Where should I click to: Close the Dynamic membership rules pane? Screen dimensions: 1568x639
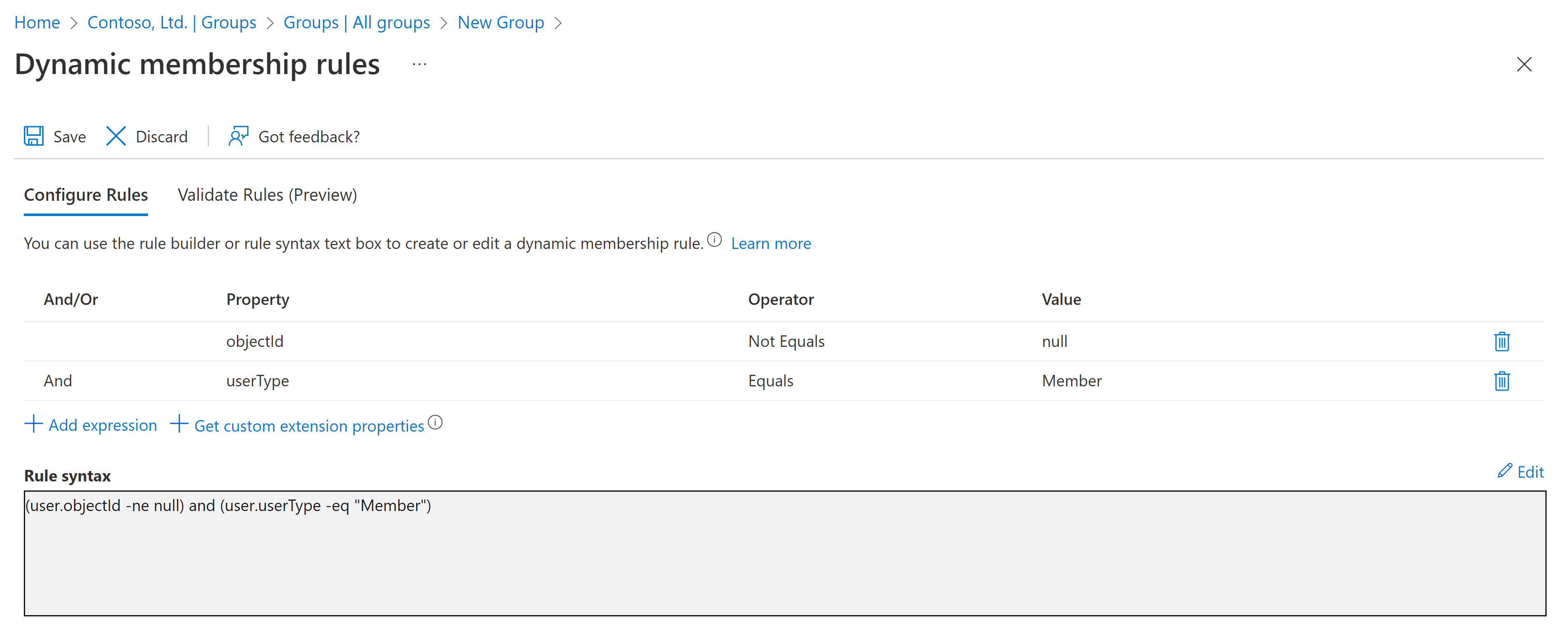[x=1524, y=64]
